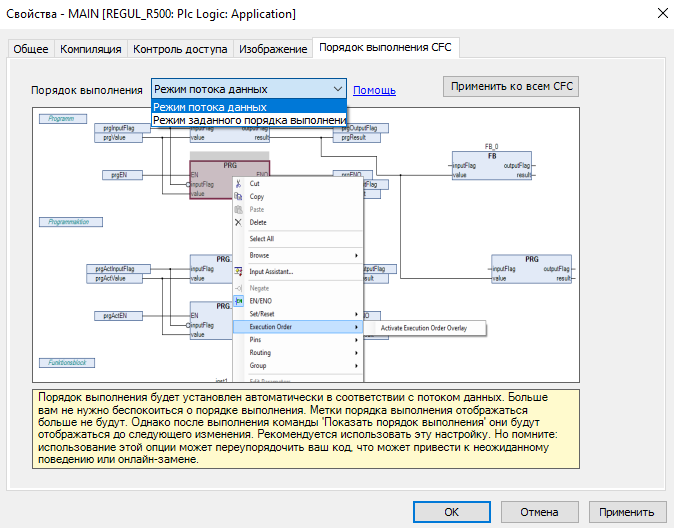Expand Execution Order submenu

tap(296, 327)
